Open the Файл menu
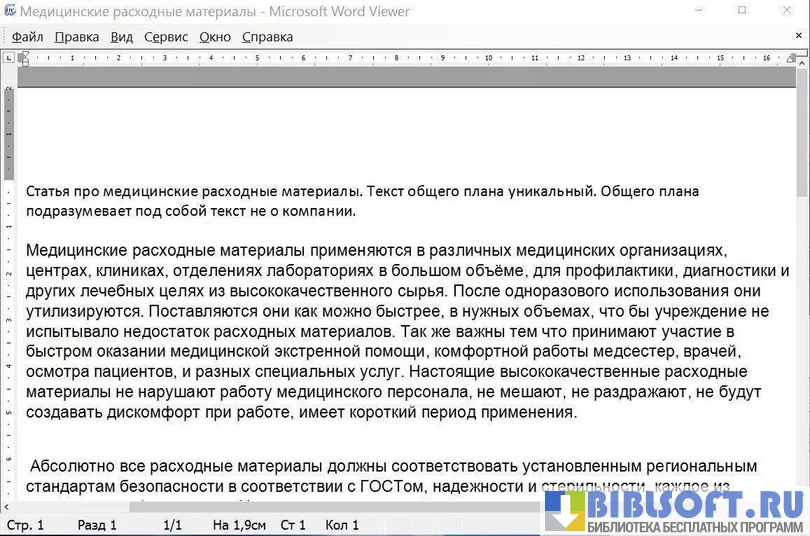 [x=27, y=37]
